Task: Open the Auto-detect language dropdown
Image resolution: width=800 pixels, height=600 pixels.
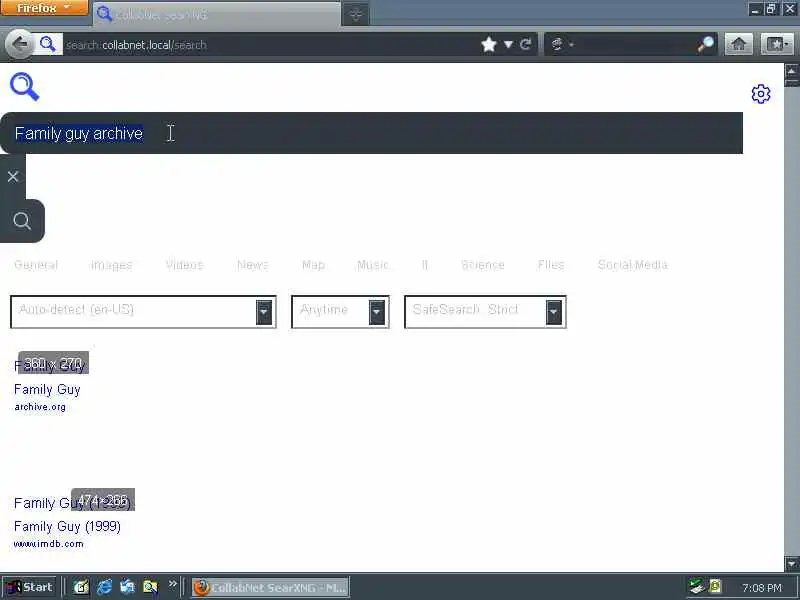Action: click(143, 312)
